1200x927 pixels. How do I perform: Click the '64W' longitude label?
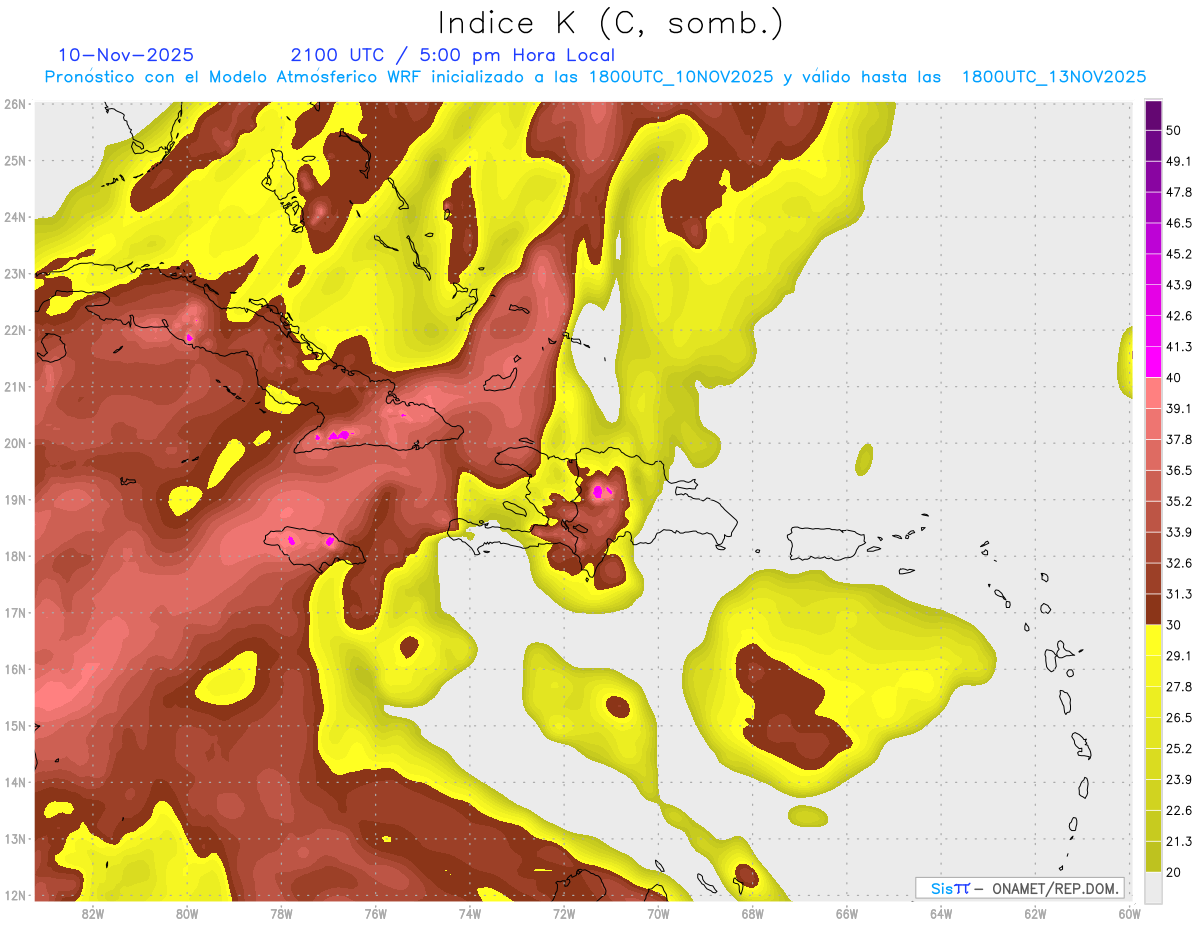(x=940, y=913)
